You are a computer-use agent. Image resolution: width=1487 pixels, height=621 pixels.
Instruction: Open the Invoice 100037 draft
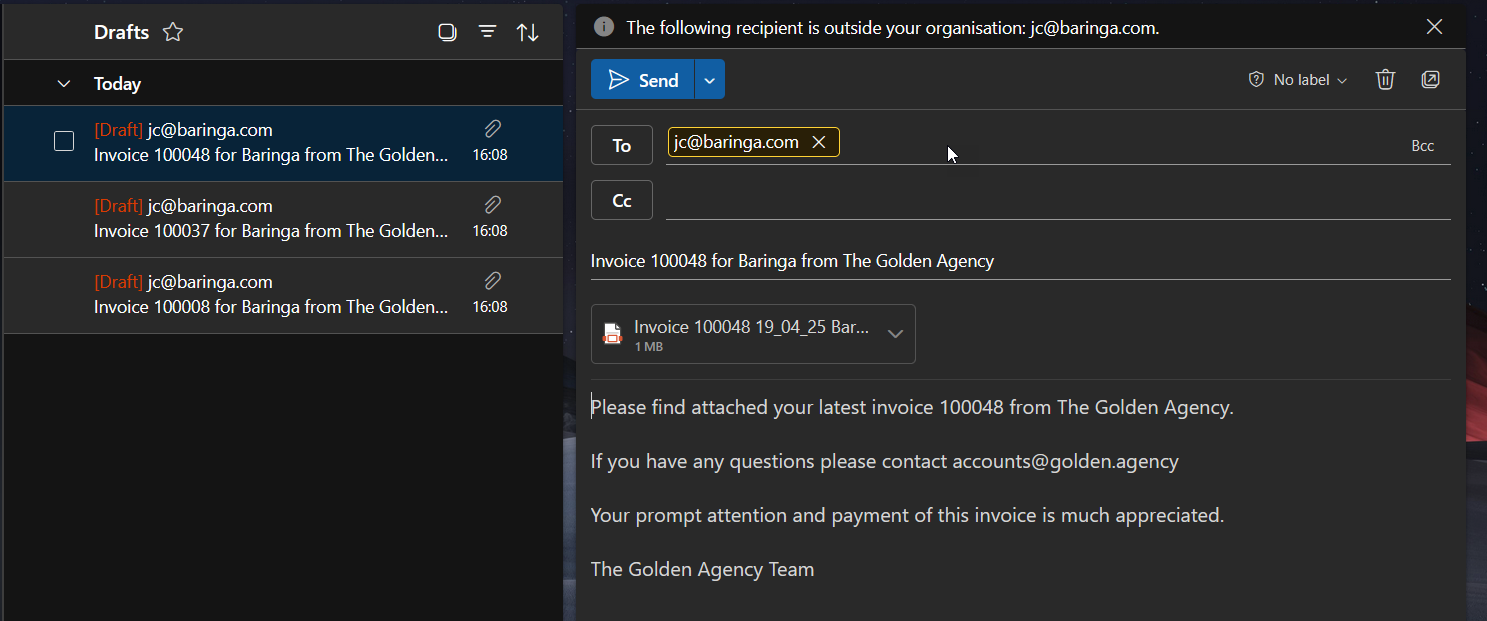tap(270, 219)
